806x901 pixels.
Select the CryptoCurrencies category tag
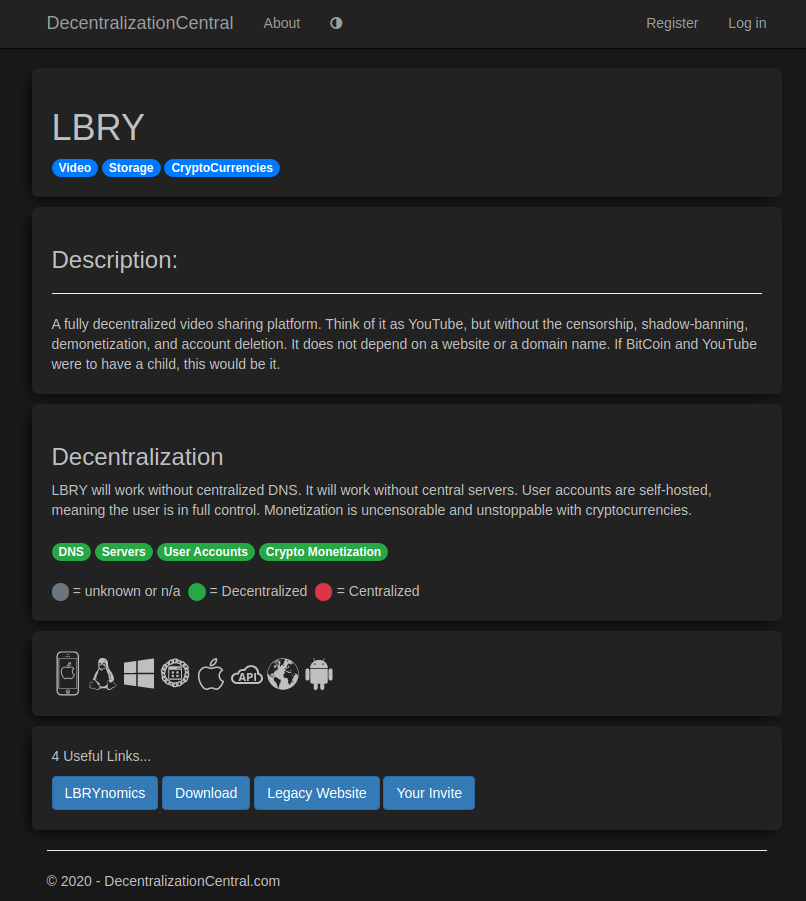[222, 168]
